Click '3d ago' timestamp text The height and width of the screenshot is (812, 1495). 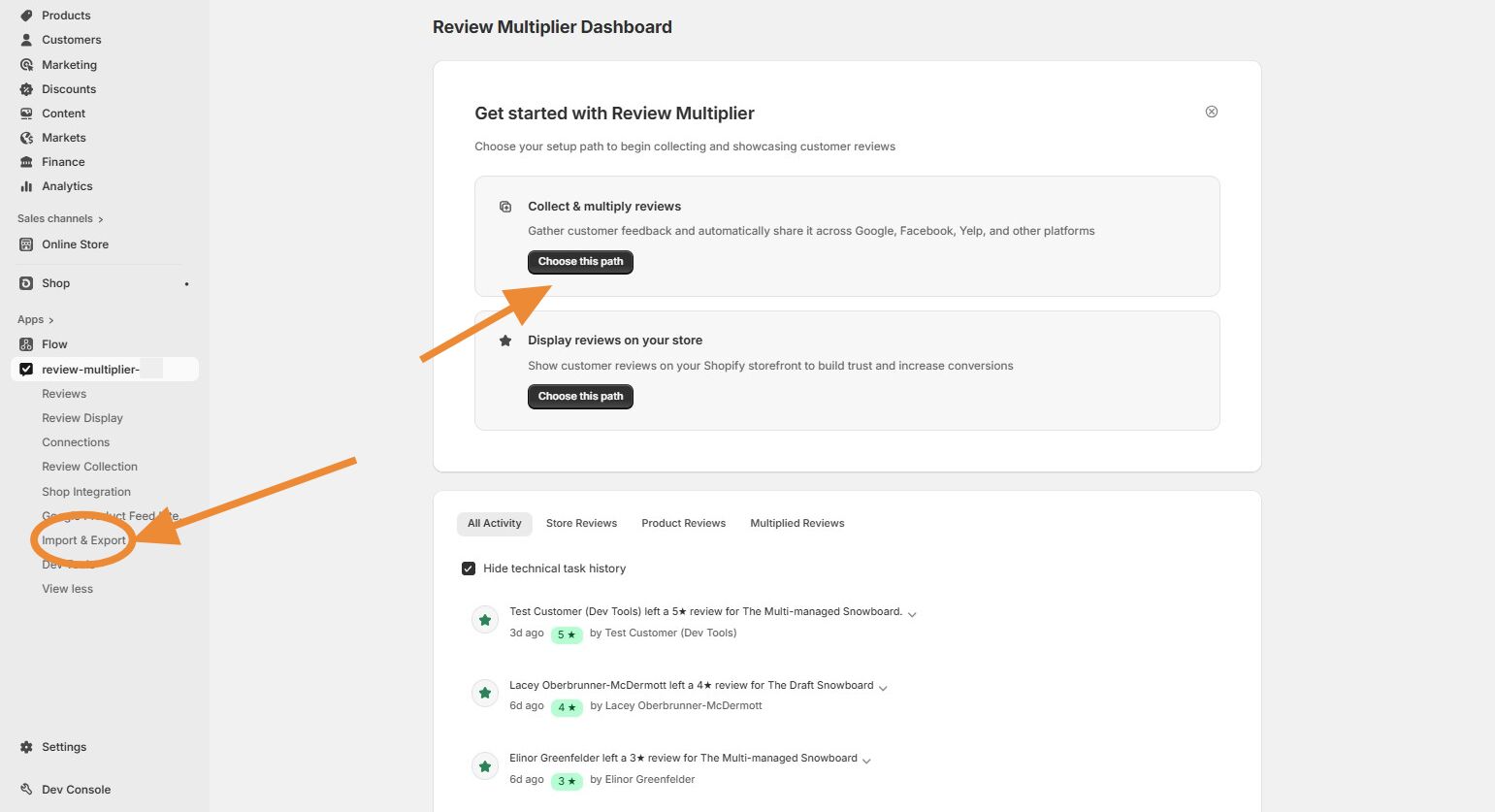[x=527, y=633]
